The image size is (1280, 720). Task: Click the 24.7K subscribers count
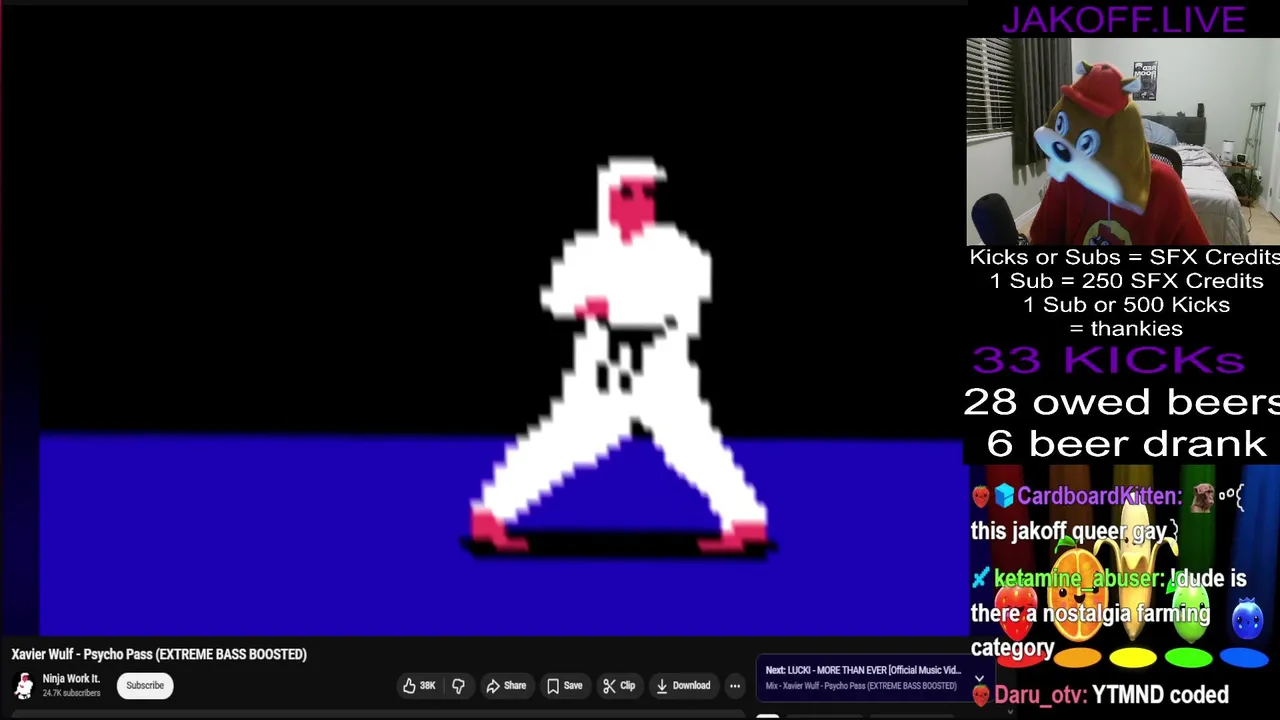[x=71, y=693]
